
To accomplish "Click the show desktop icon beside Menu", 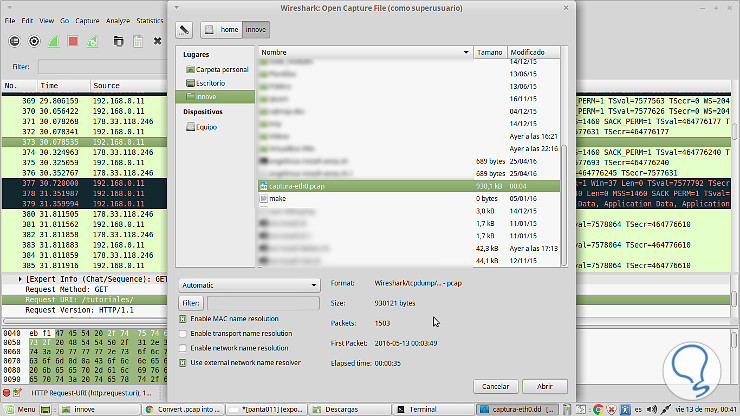I will [x=45, y=409].
